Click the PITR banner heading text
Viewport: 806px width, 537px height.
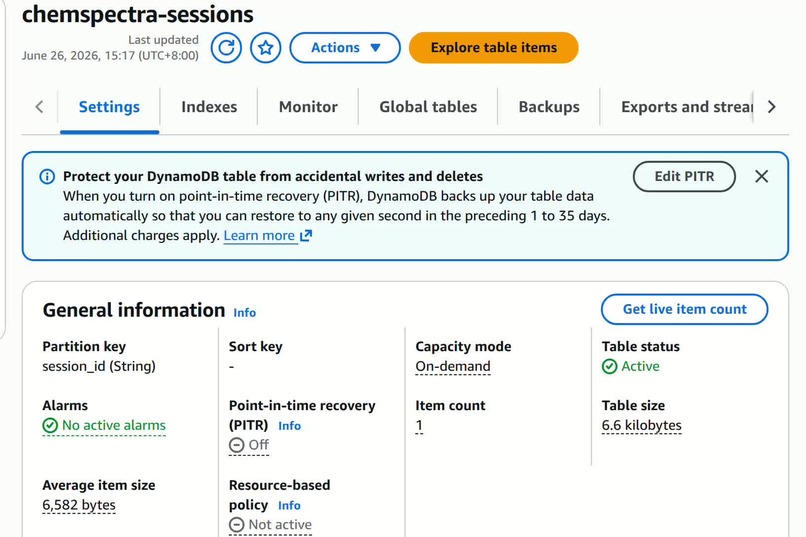point(273,177)
